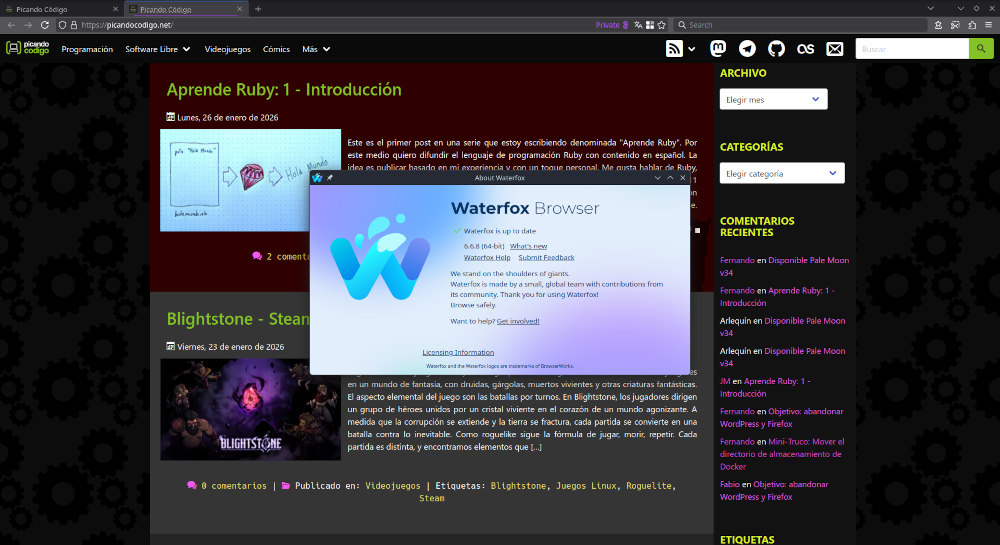Open the browser account icon

click(x=938, y=25)
